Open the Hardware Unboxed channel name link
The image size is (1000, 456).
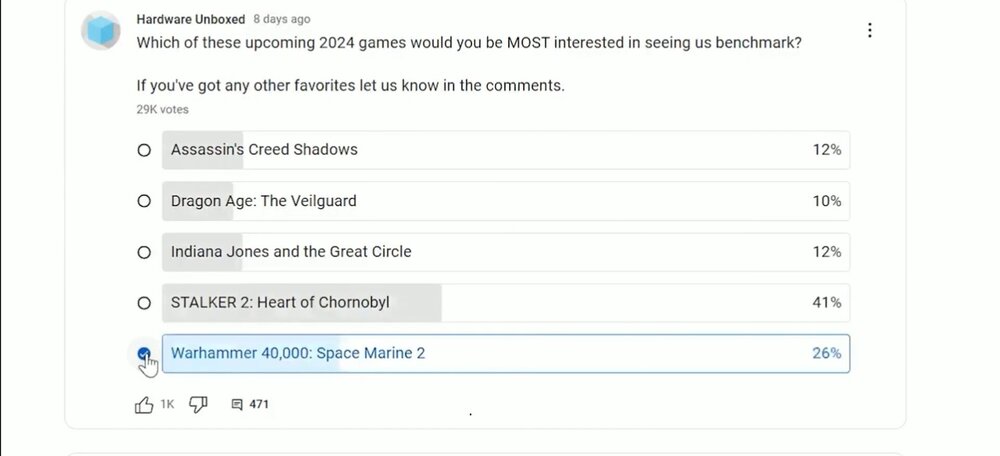click(x=190, y=19)
